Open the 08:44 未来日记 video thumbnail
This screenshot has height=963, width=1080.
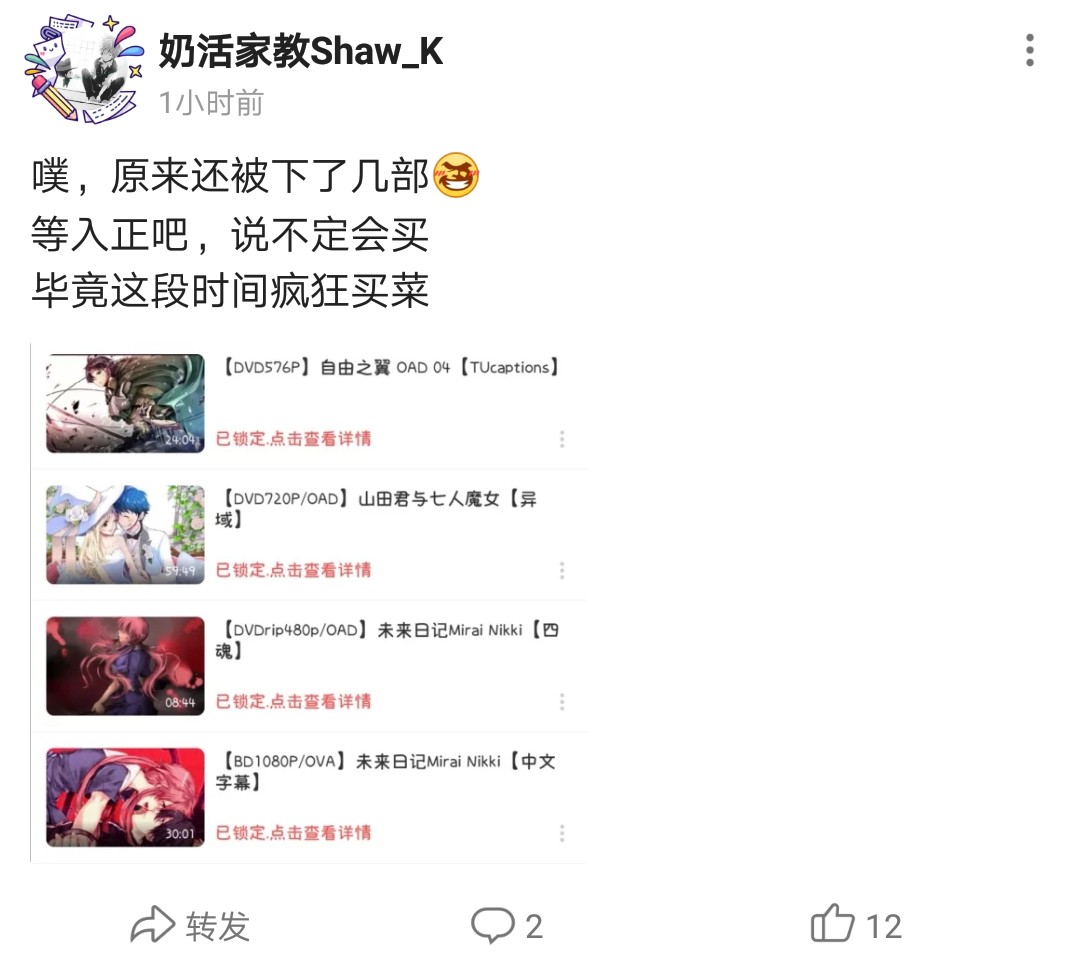125,666
